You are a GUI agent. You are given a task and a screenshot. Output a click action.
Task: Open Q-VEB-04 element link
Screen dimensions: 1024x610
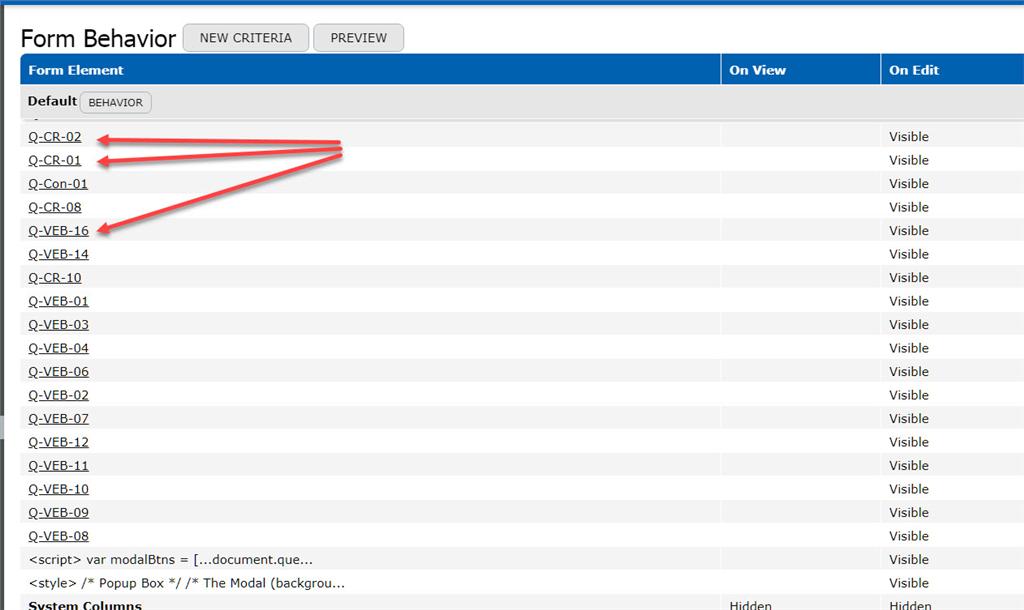pyautogui.click(x=58, y=348)
